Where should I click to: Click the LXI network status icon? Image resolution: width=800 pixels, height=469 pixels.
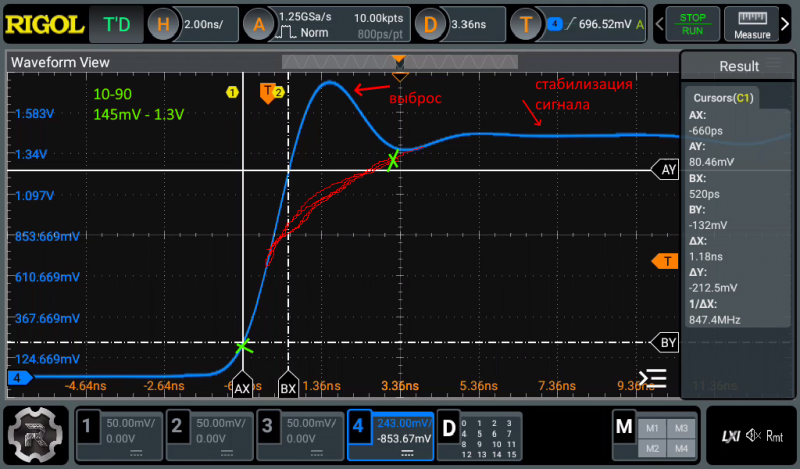(729, 436)
